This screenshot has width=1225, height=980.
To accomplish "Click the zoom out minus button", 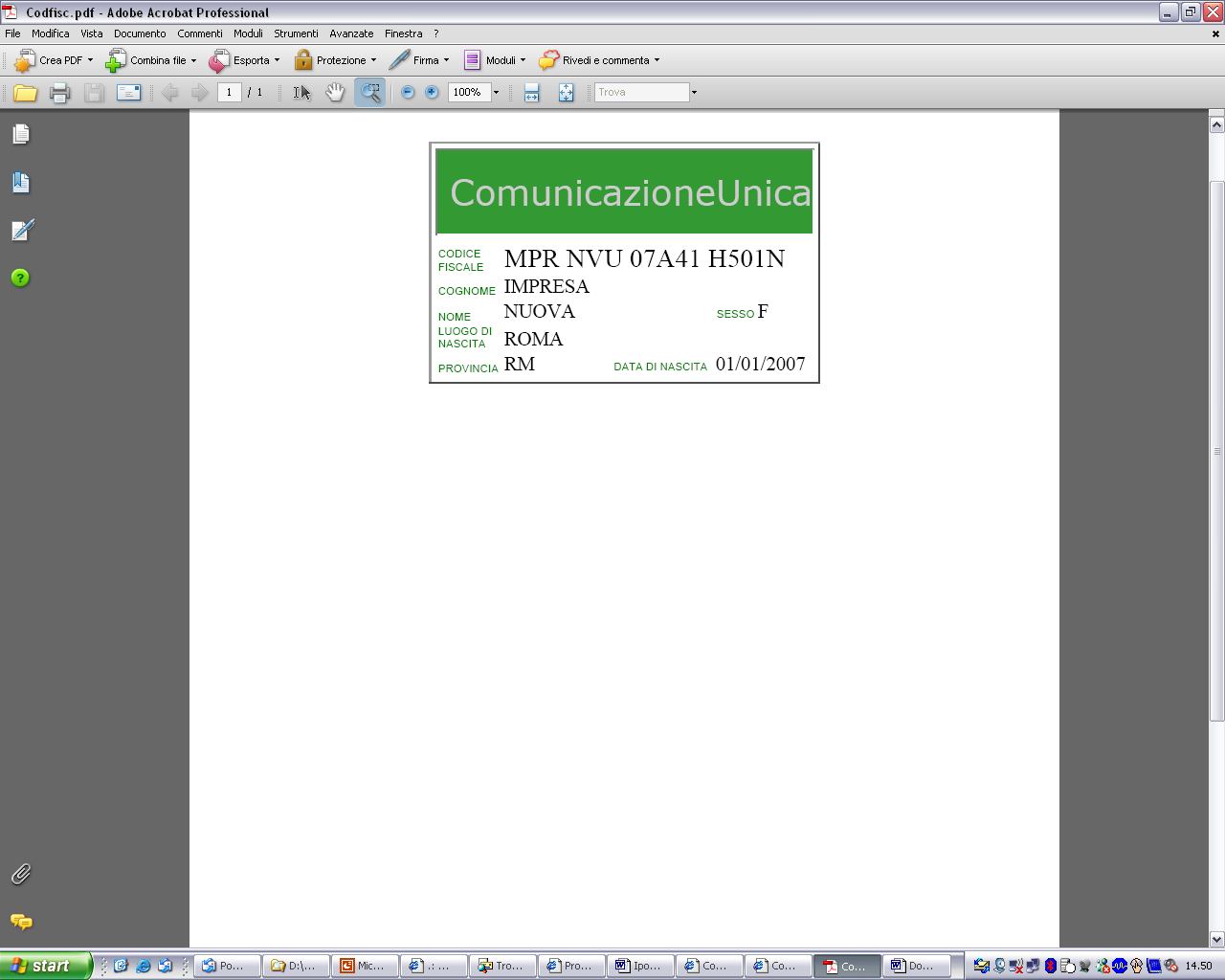I will point(408,93).
